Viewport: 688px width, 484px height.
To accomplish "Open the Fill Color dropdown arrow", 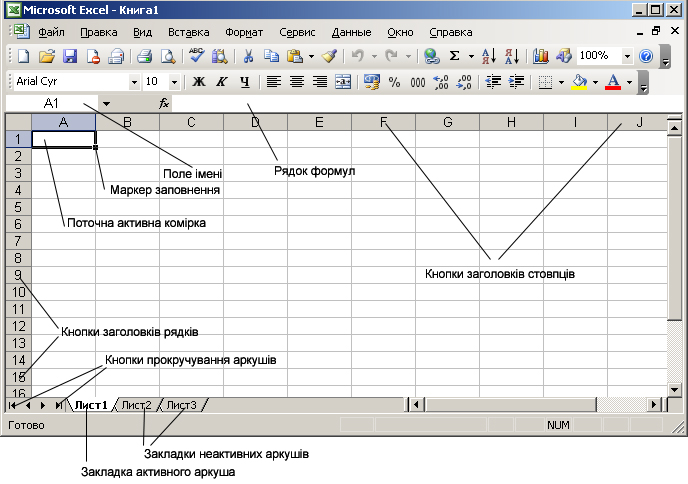I will [595, 82].
